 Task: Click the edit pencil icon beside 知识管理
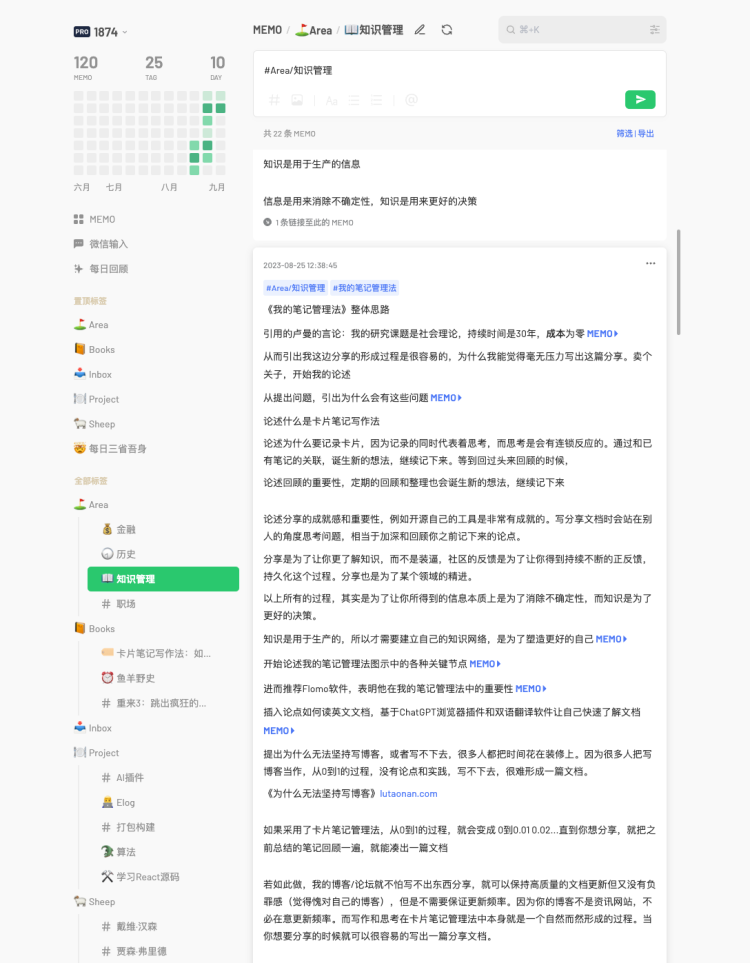tap(420, 29)
